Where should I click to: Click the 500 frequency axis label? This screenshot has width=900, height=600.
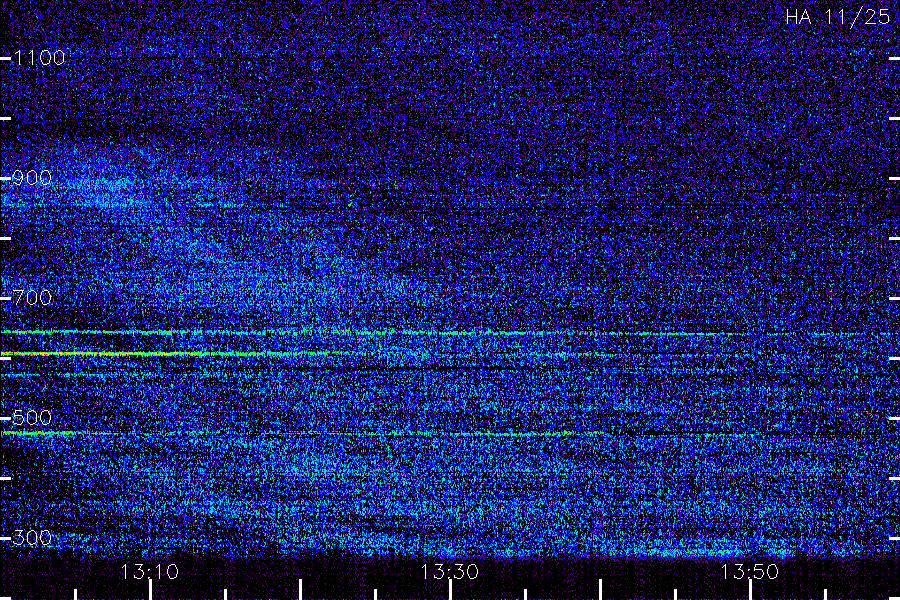(x=32, y=418)
